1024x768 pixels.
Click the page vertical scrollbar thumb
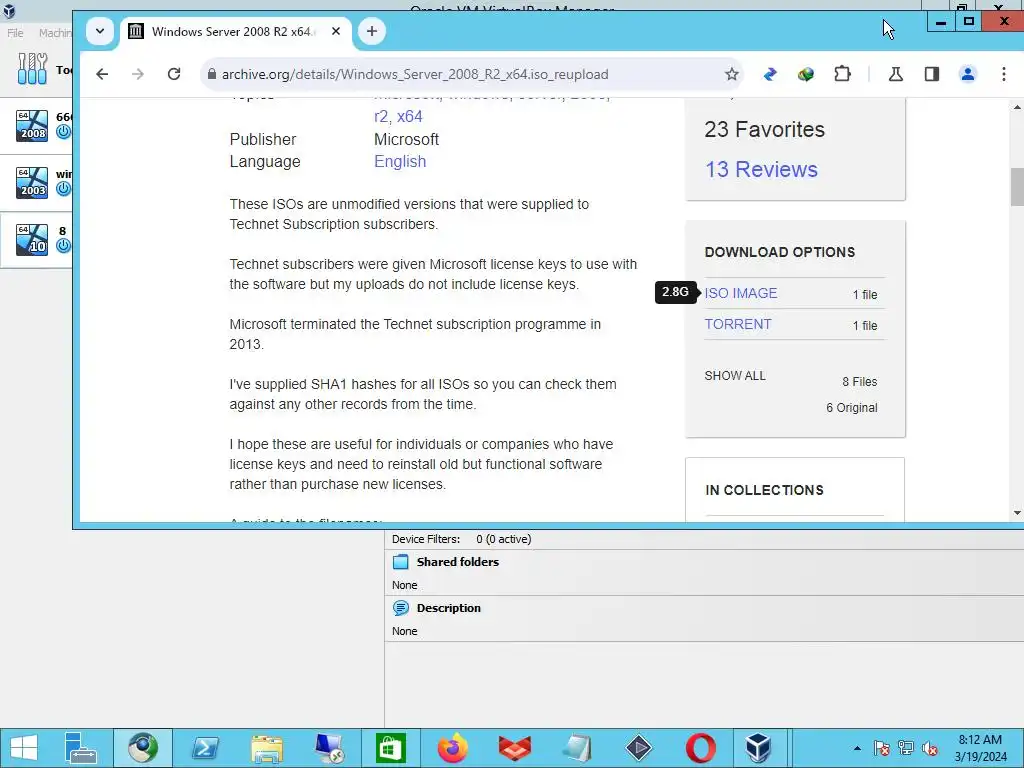pos(1017,187)
